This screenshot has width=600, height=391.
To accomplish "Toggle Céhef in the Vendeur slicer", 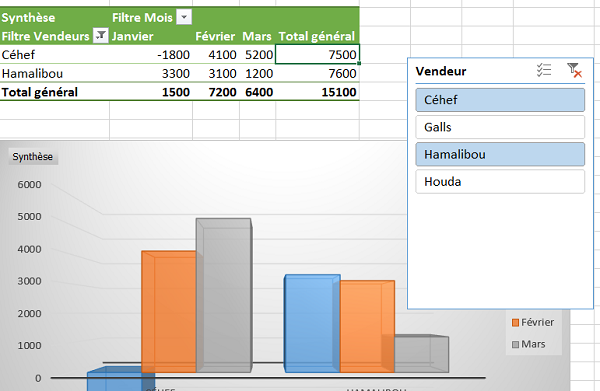I will coord(500,100).
